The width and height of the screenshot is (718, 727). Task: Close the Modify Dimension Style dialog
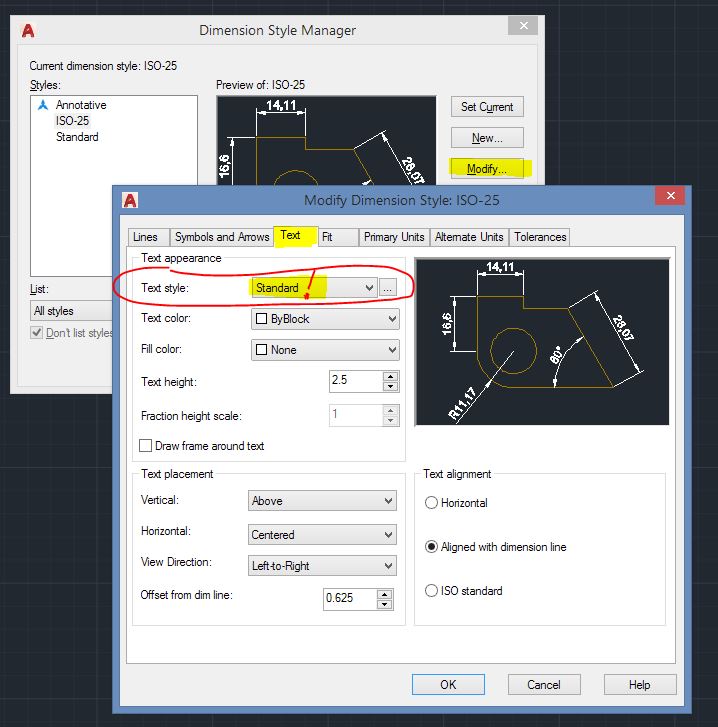tap(670, 195)
